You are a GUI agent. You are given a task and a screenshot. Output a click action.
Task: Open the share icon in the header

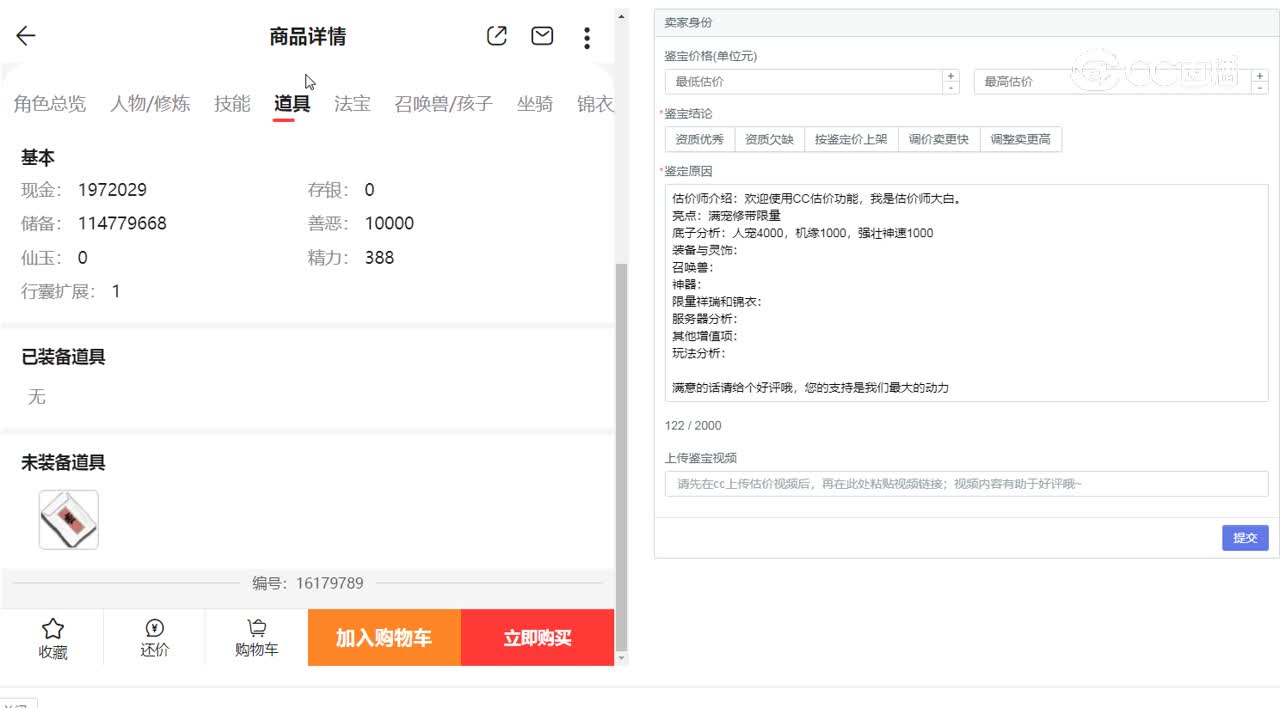click(x=497, y=36)
